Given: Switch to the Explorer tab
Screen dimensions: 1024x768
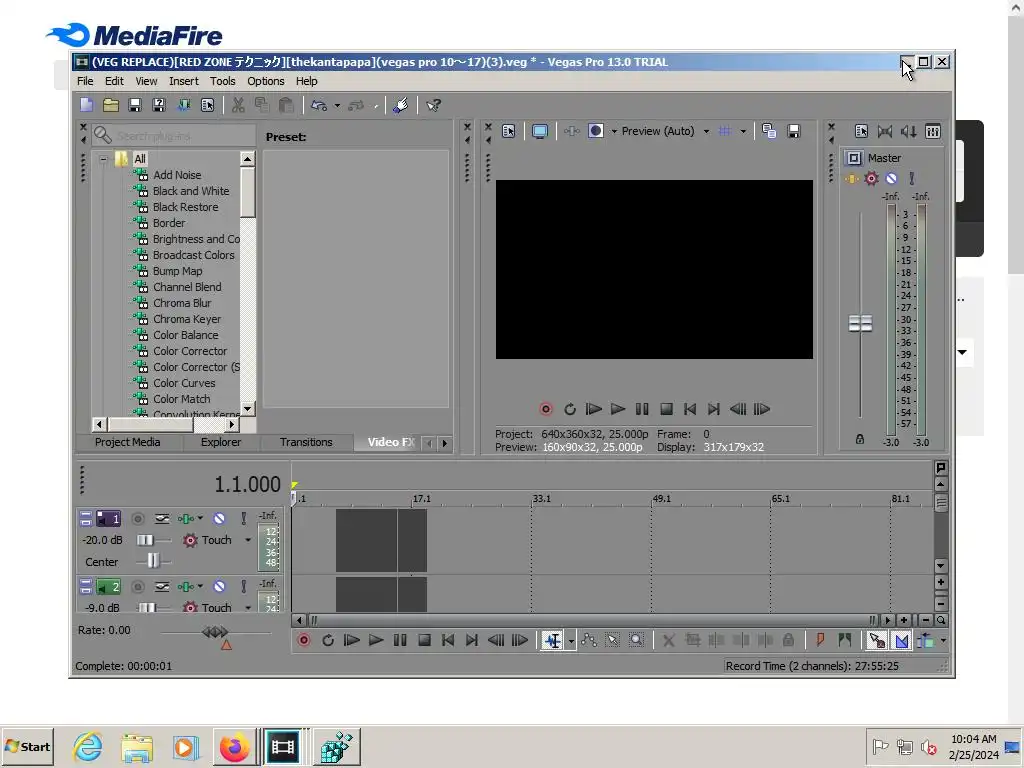Looking at the screenshot, I should (221, 442).
